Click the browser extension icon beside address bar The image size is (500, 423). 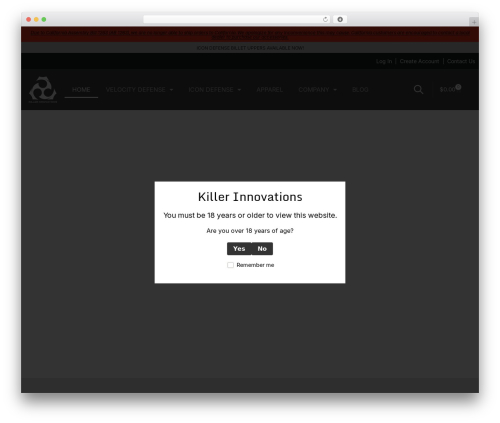pyautogui.click(x=340, y=19)
